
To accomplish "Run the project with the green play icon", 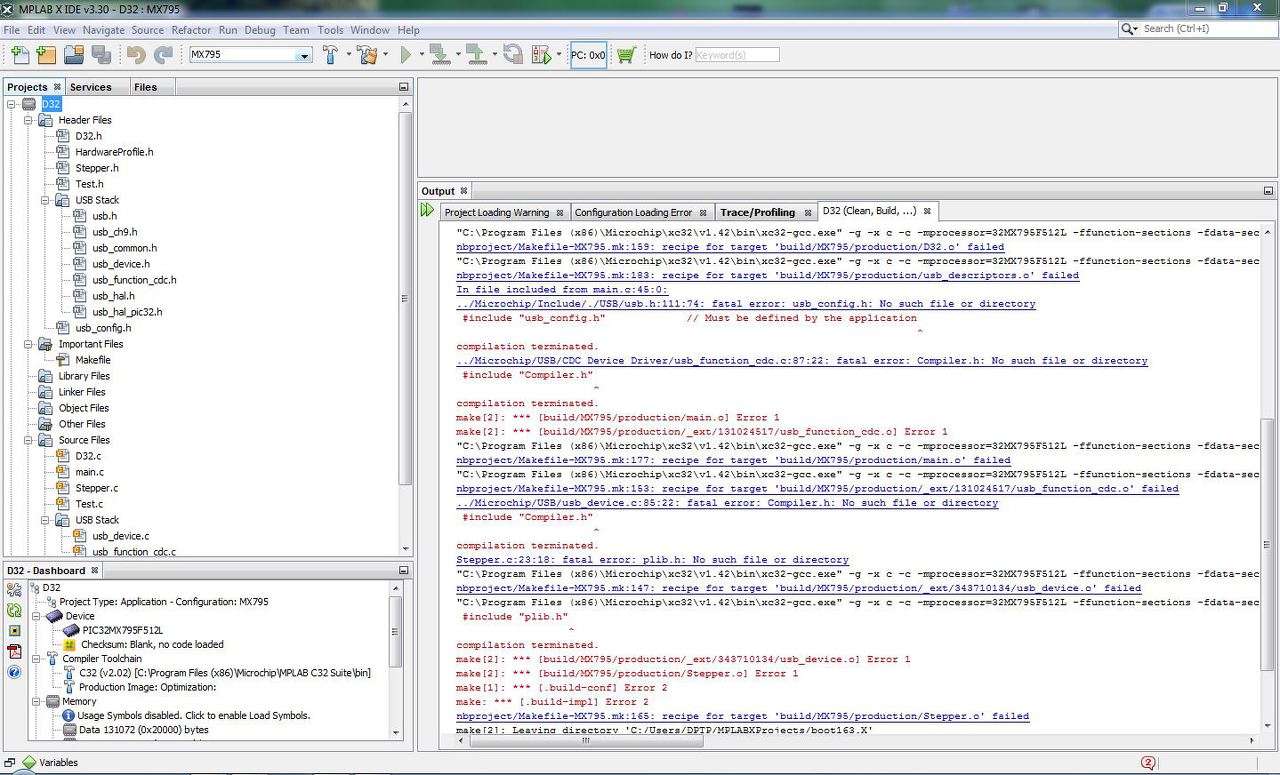I will tap(406, 55).
